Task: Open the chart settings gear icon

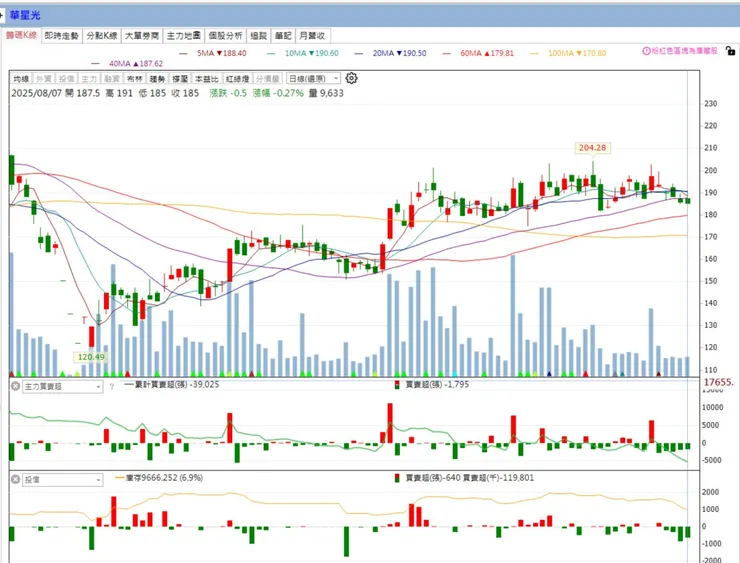Action: (x=351, y=78)
